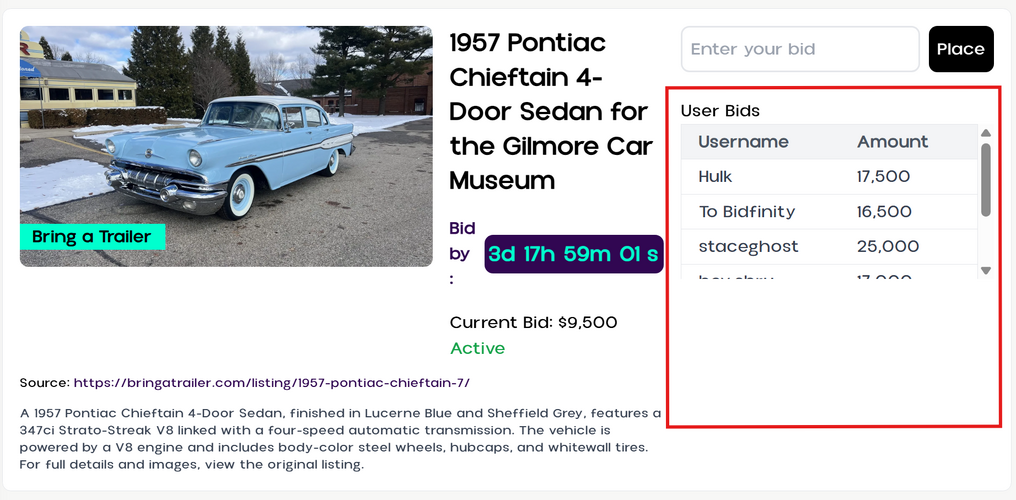
Task: Click the scroll up arrow in User Bids
Action: (986, 133)
